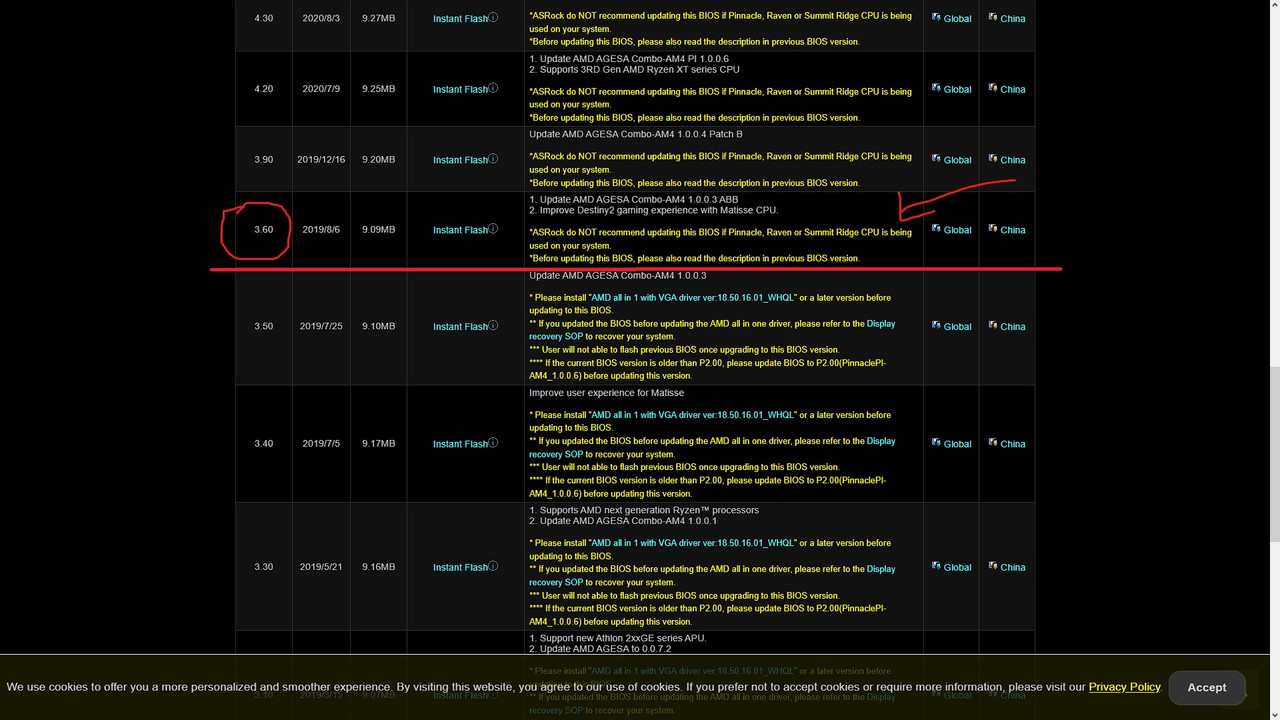
Task: Download BIOS 3.60 from China server
Action: pyautogui.click(x=1007, y=230)
